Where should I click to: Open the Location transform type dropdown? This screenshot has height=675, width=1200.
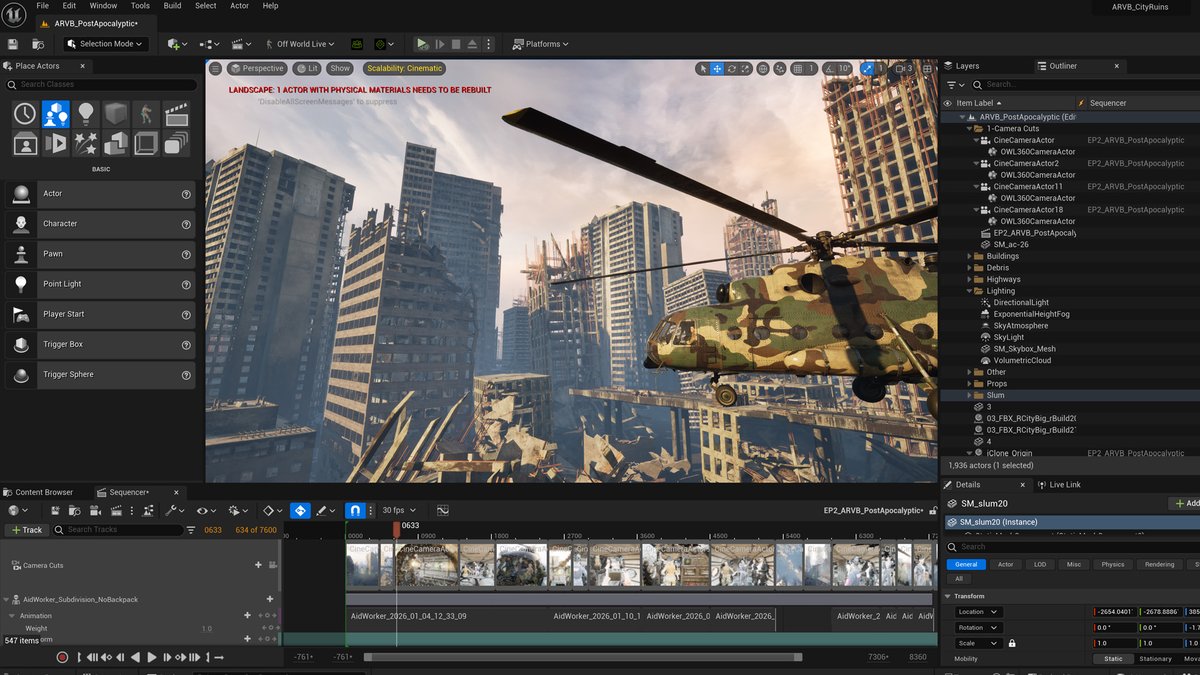[x=978, y=612]
